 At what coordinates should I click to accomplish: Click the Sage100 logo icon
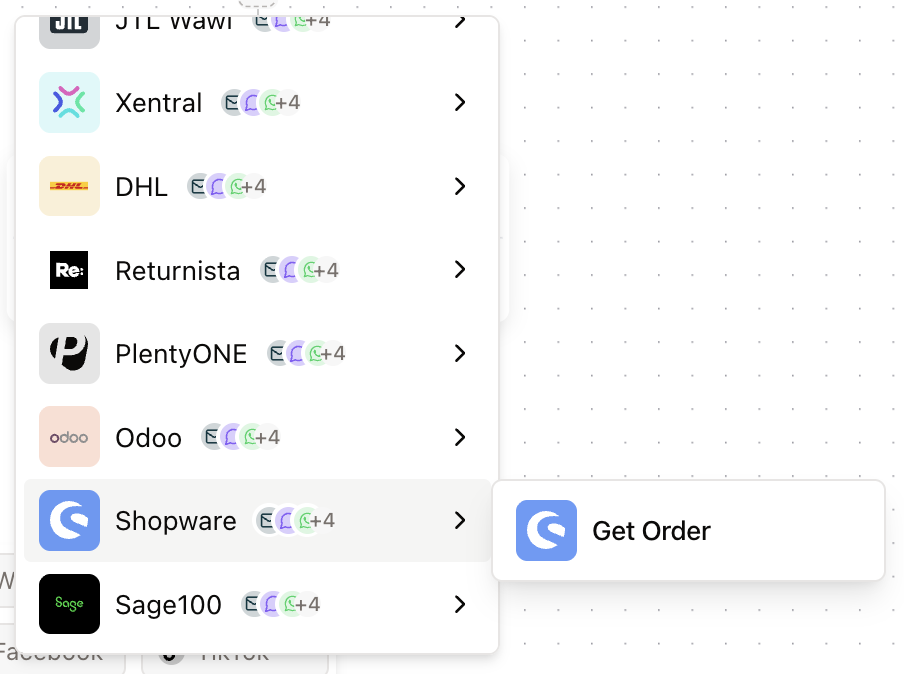[69, 604]
